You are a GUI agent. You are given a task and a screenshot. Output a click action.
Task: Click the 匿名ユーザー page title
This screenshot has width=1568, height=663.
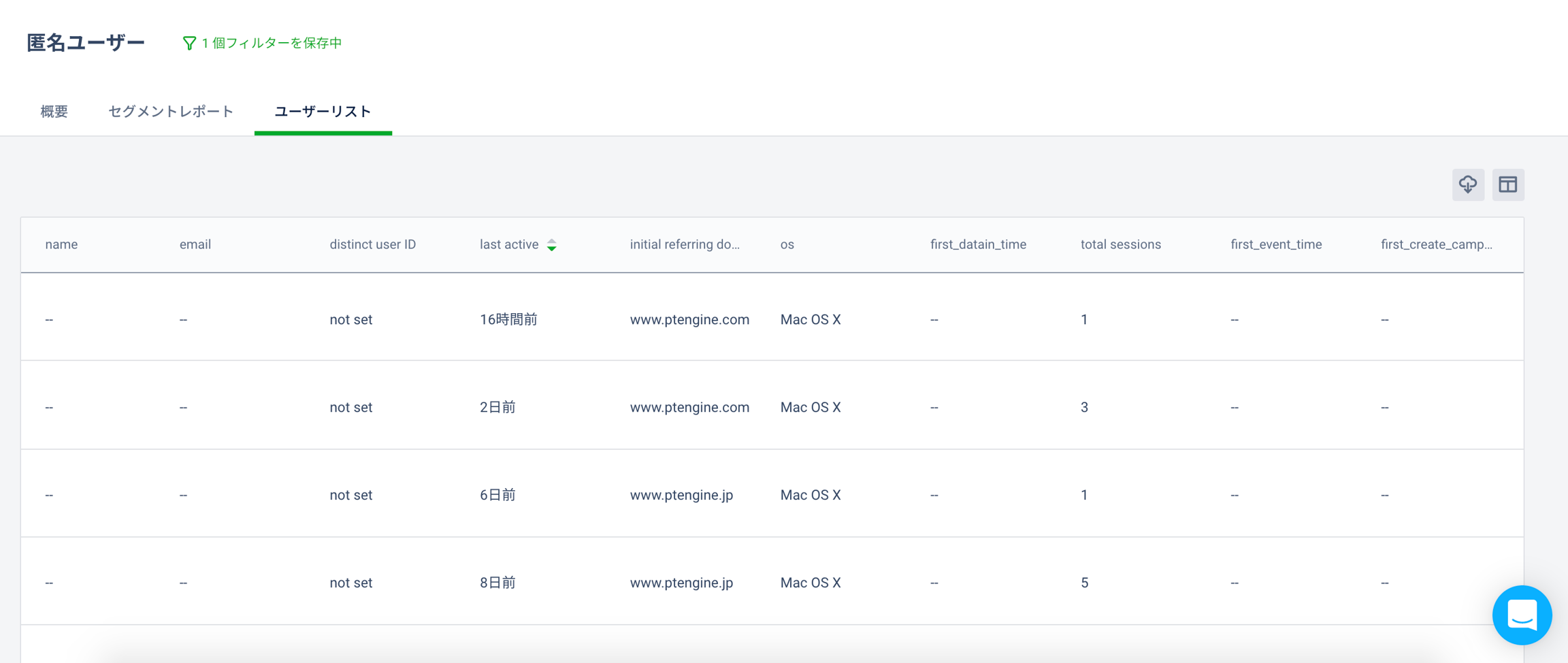coord(86,43)
